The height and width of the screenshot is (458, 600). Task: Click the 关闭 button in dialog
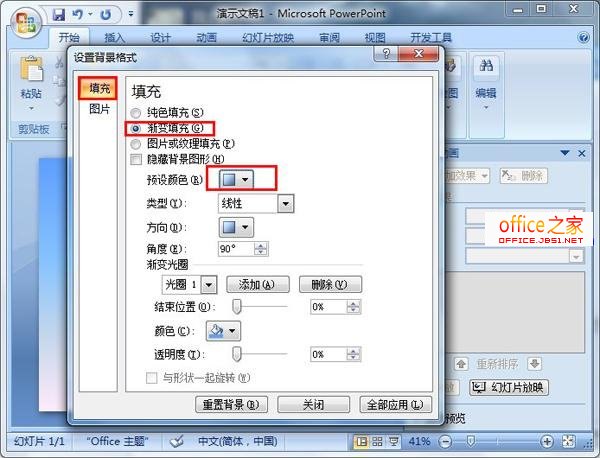[313, 404]
